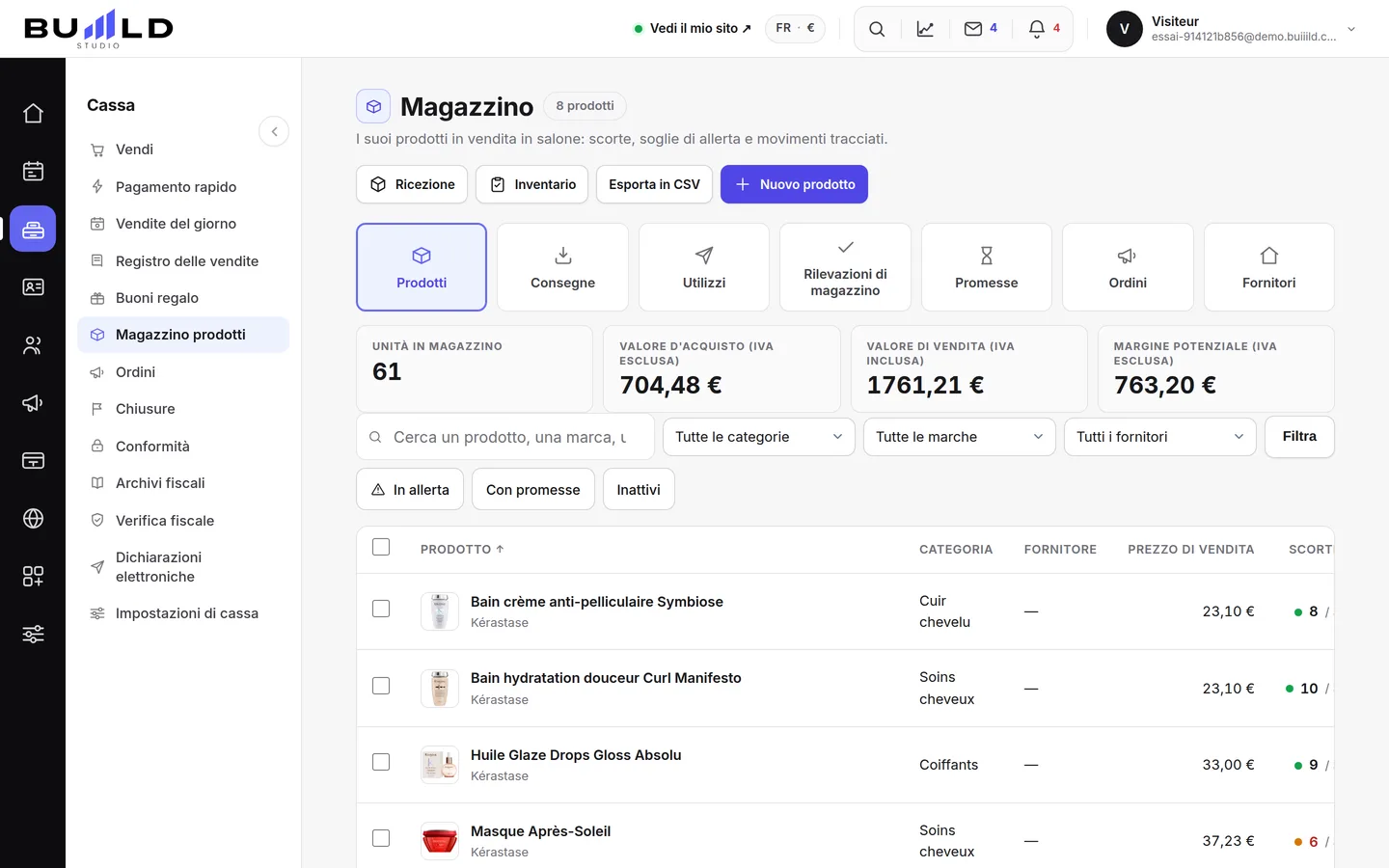The width and height of the screenshot is (1389, 868).
Task: Open the clients people icon in the left rail
Action: (33, 345)
